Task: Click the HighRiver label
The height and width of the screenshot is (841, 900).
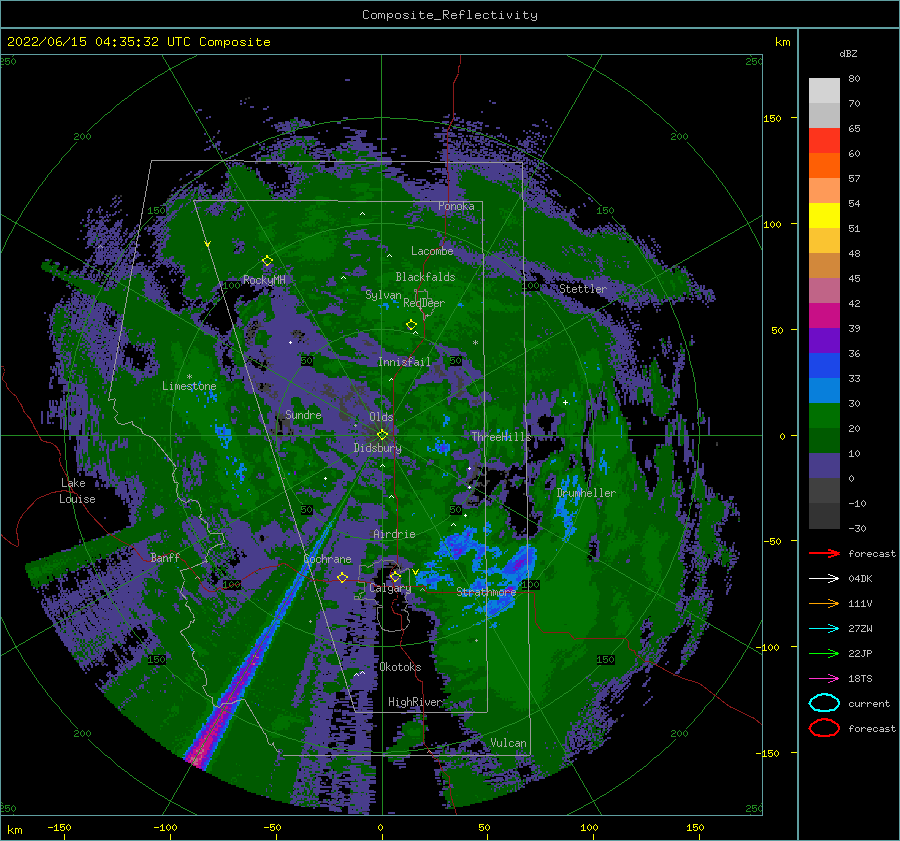Action: [415, 702]
